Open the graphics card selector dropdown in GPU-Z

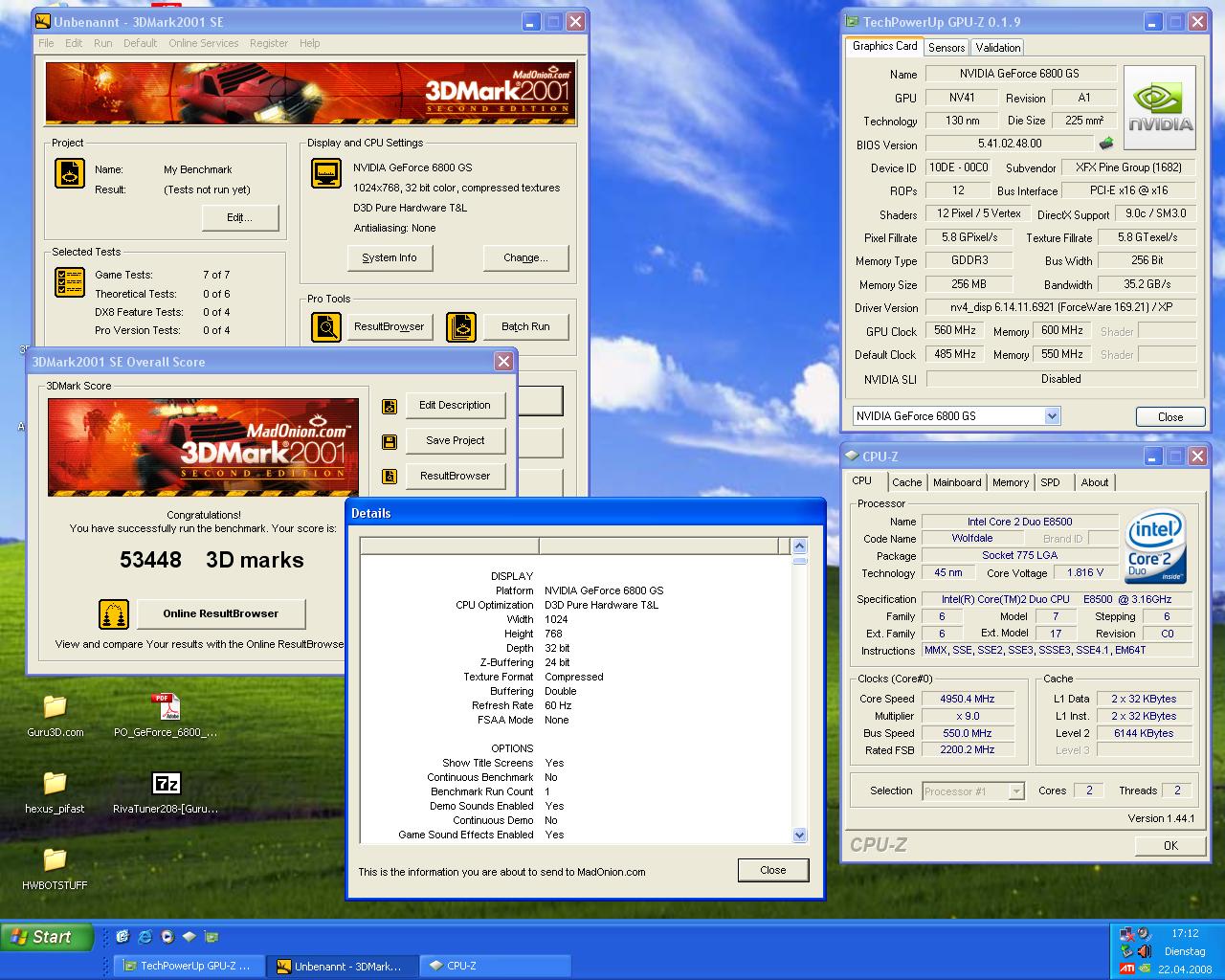1053,416
